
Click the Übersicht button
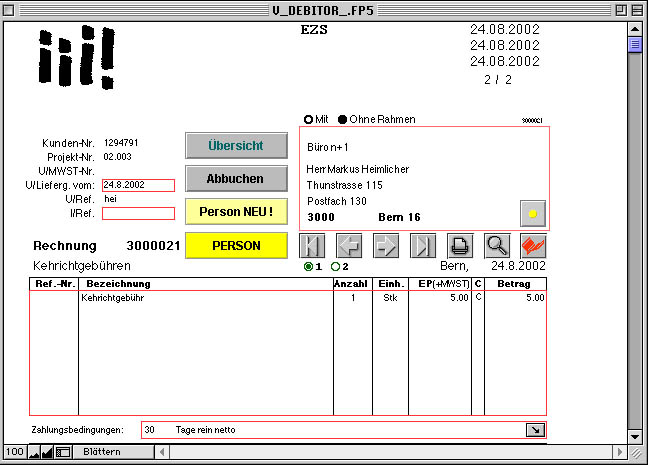pyautogui.click(x=236, y=145)
